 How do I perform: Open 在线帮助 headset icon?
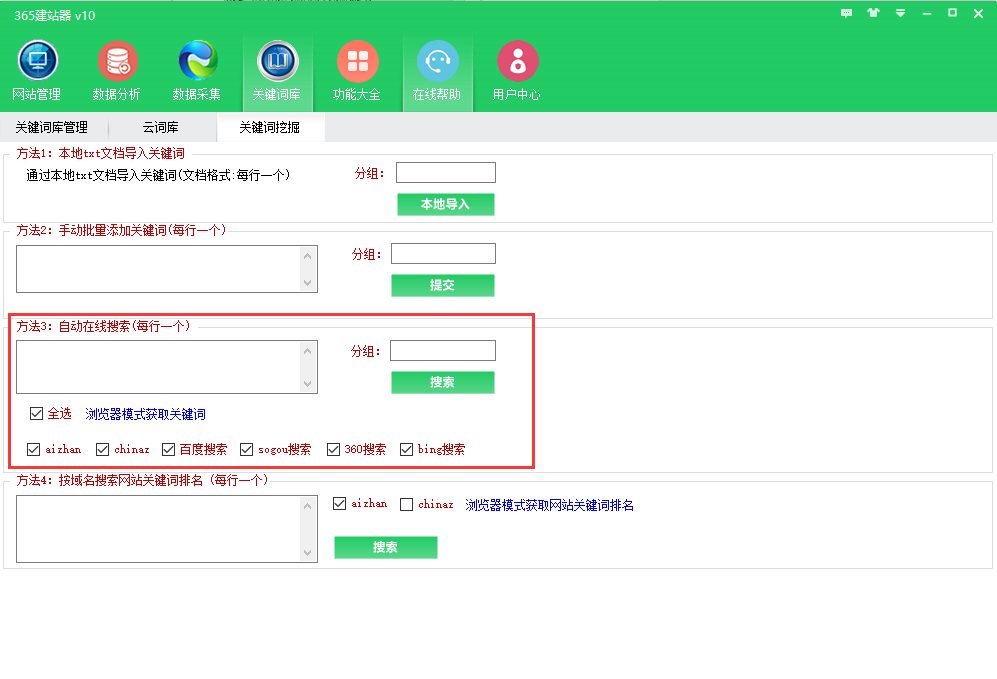[437, 61]
